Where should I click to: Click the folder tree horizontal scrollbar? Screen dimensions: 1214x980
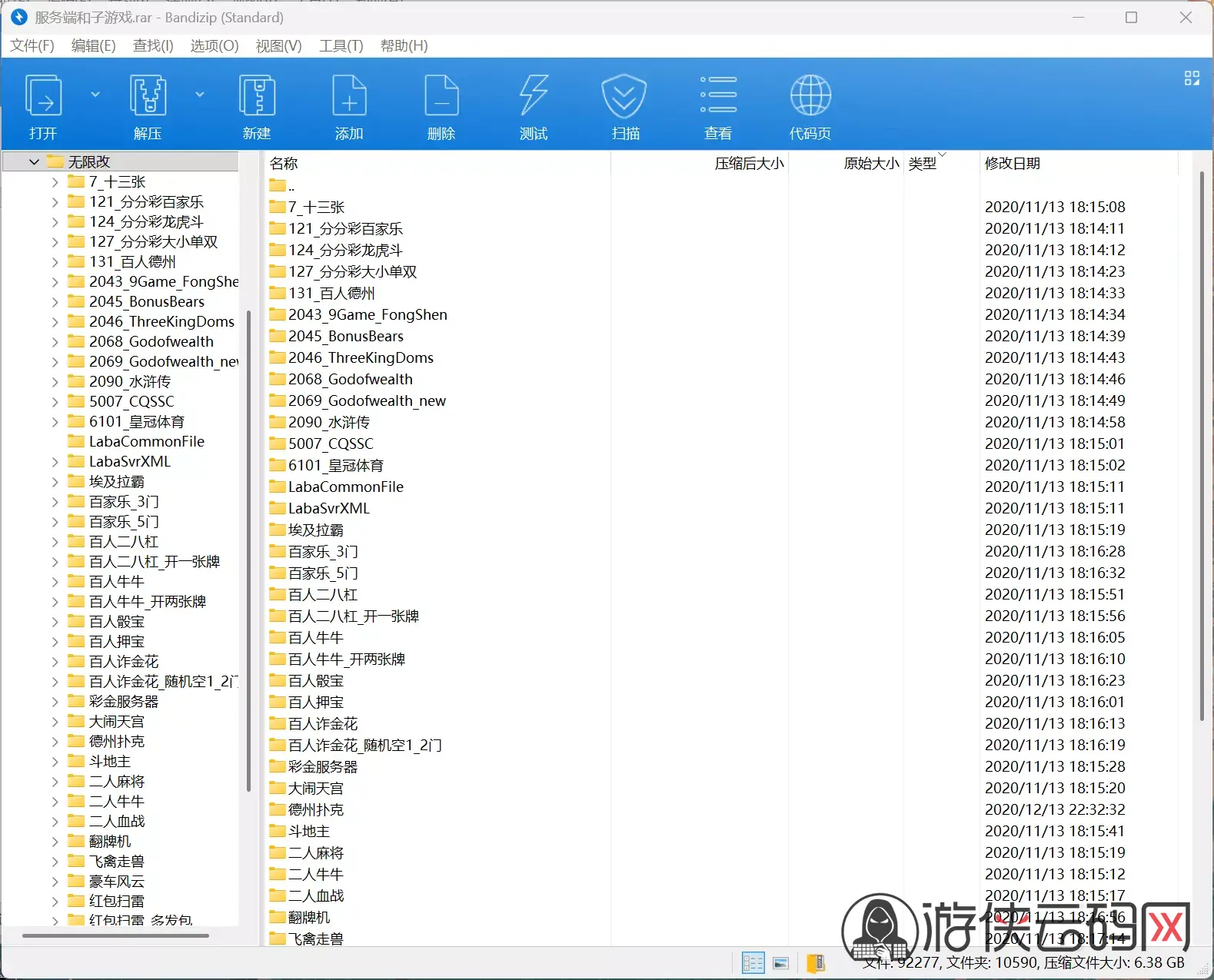click(x=115, y=935)
